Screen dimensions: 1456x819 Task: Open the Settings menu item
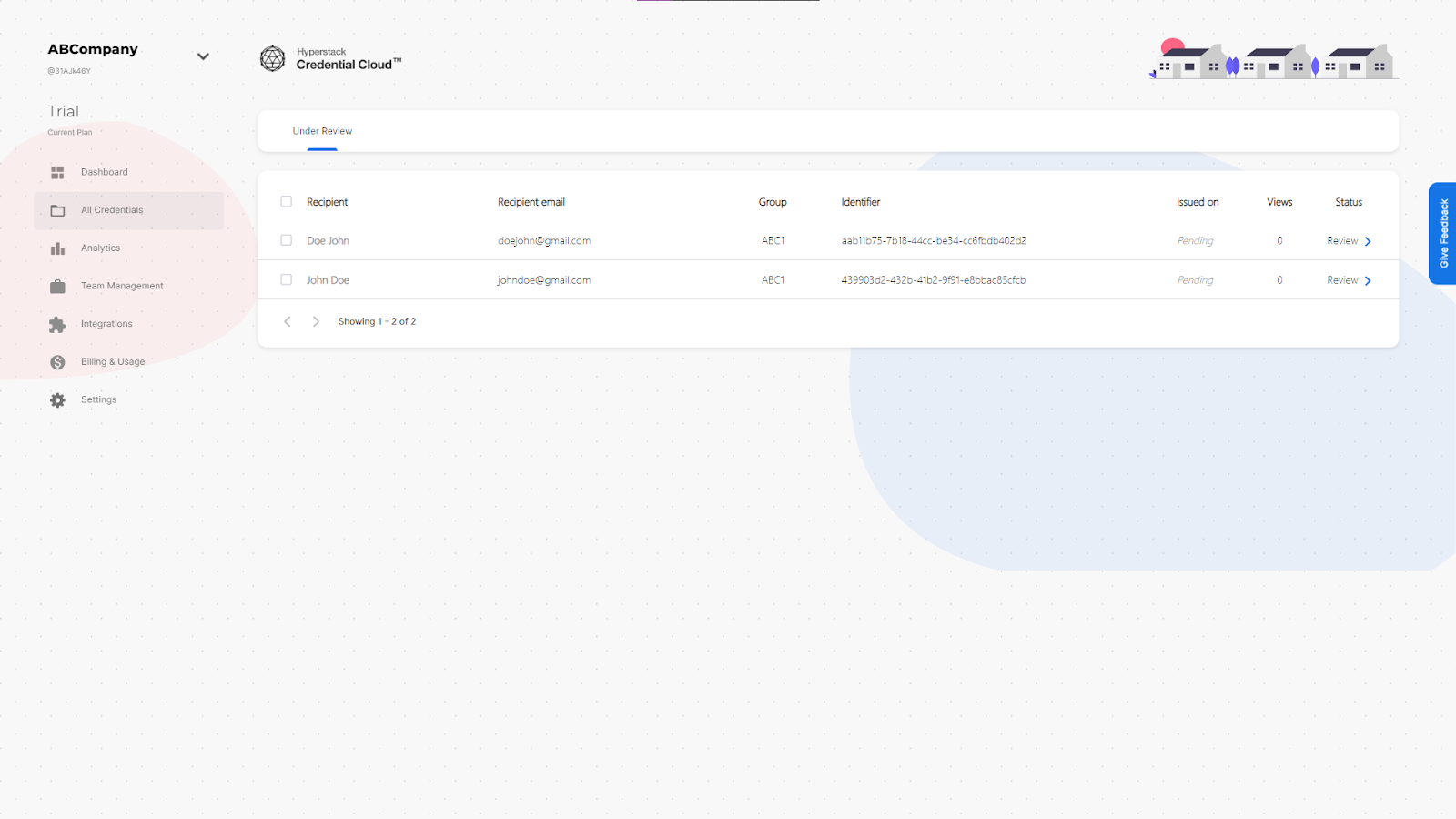click(x=129, y=400)
